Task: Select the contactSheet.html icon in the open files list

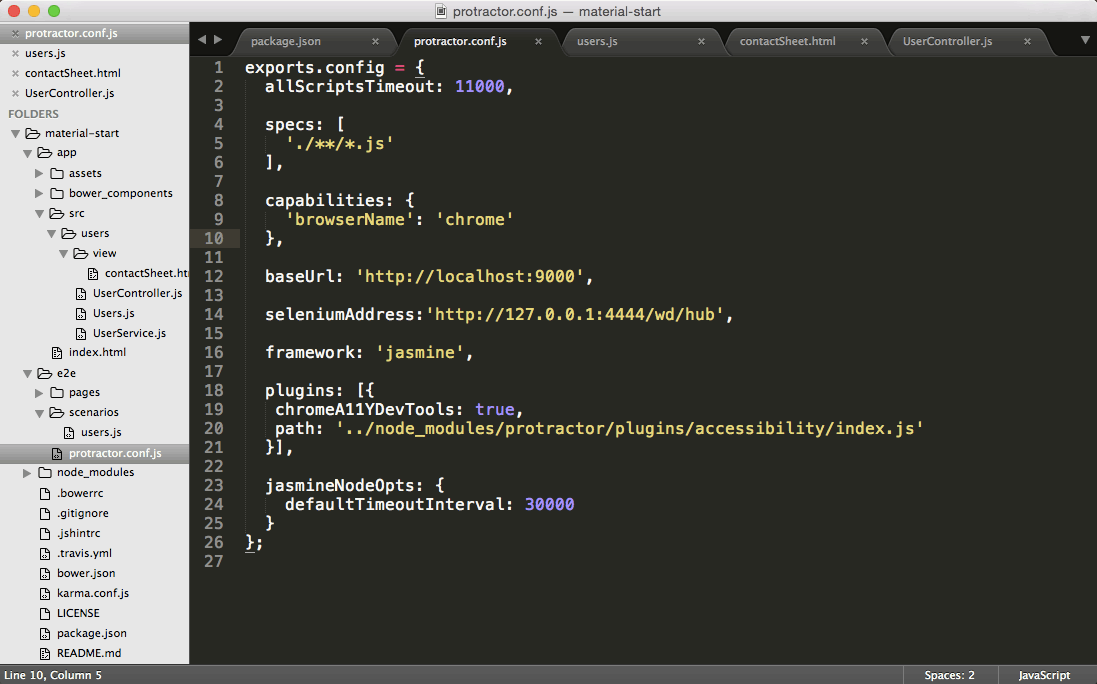Action: (16, 73)
